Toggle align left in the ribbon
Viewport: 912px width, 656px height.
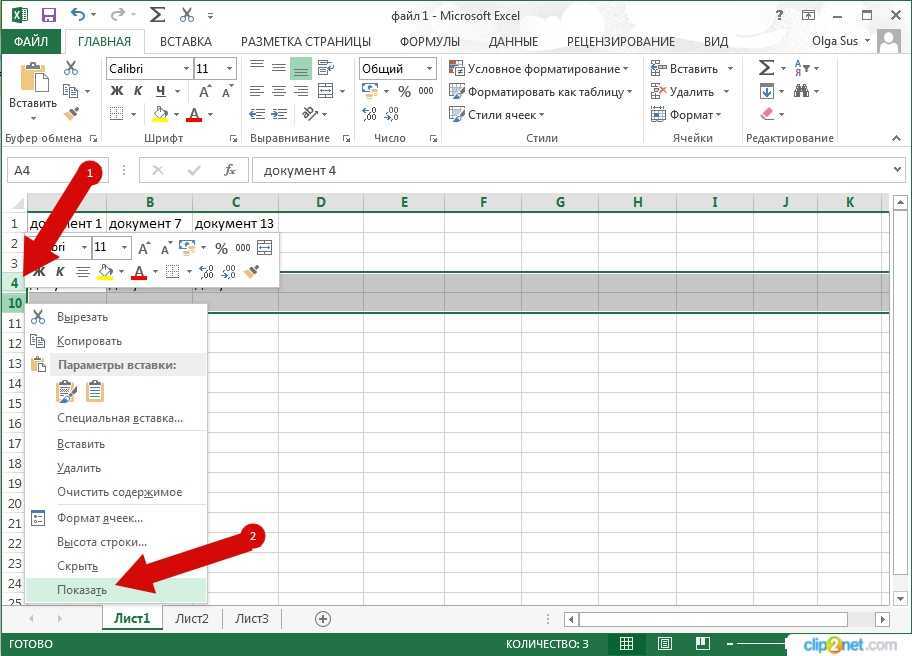click(x=257, y=91)
